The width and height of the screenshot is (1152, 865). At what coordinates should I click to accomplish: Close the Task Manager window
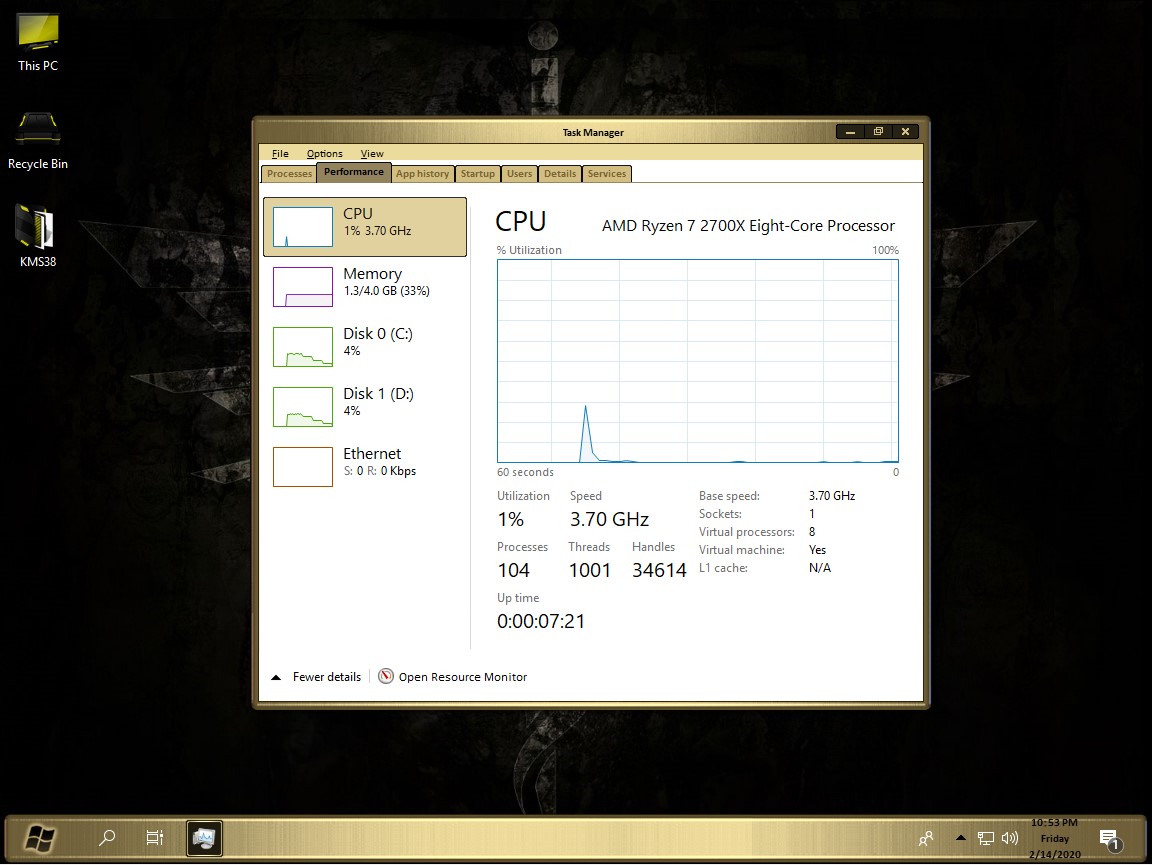pos(905,132)
